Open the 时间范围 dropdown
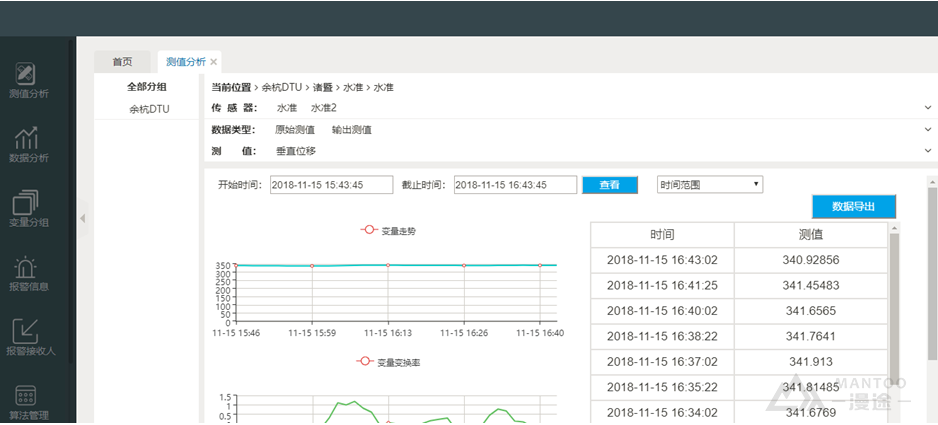This screenshot has width=938, height=425. point(710,185)
